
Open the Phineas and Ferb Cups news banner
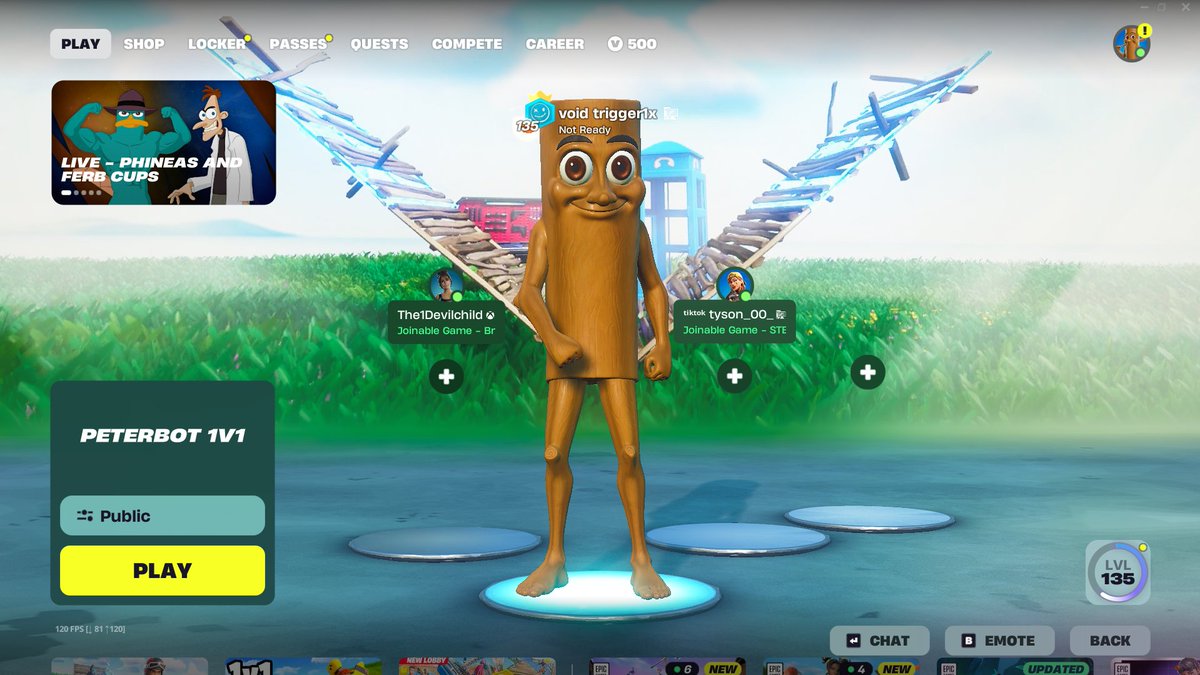click(x=164, y=142)
